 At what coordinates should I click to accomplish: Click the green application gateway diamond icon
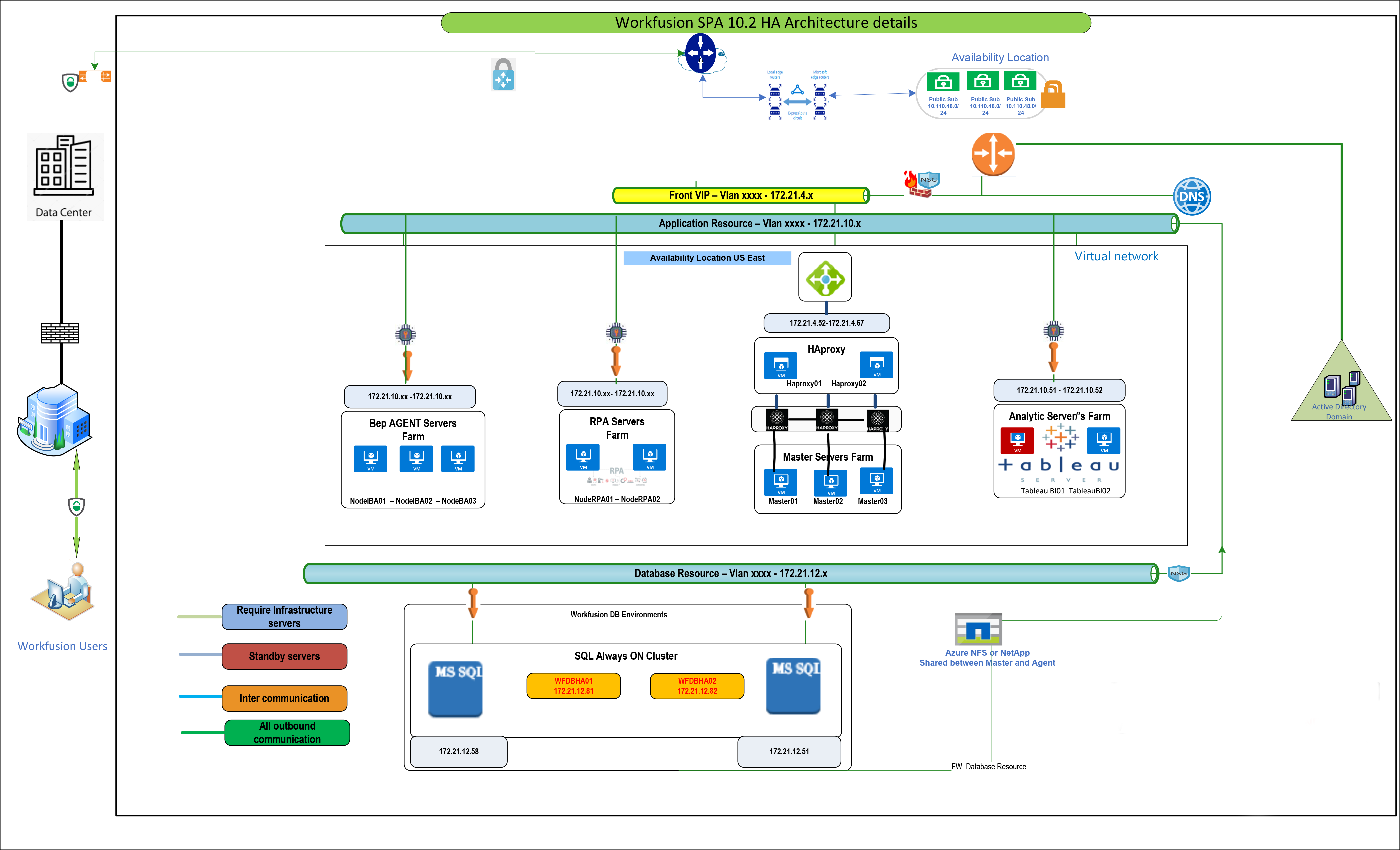coord(825,278)
